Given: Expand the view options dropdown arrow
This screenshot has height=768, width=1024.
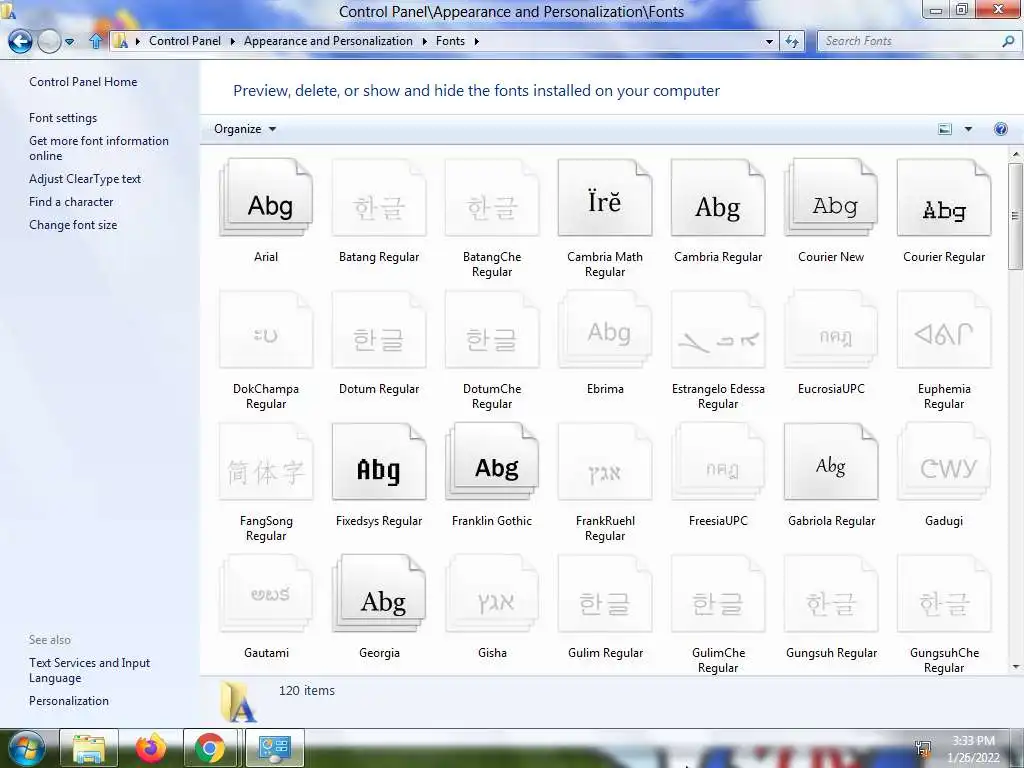Looking at the screenshot, I should pyautogui.click(x=968, y=129).
